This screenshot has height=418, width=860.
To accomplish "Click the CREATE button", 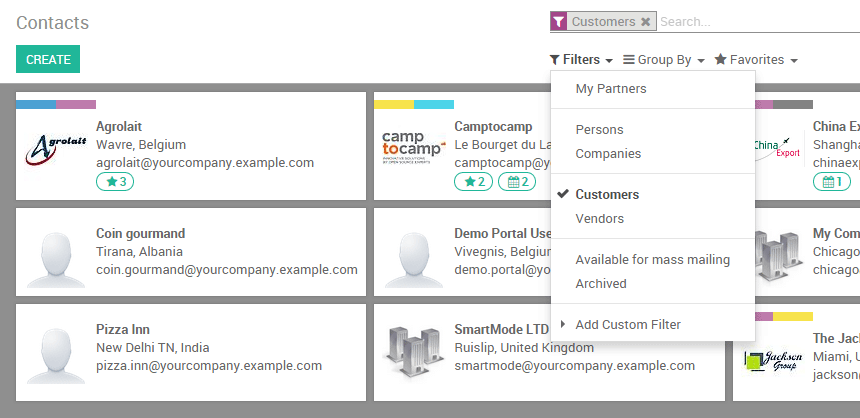I will (48, 59).
